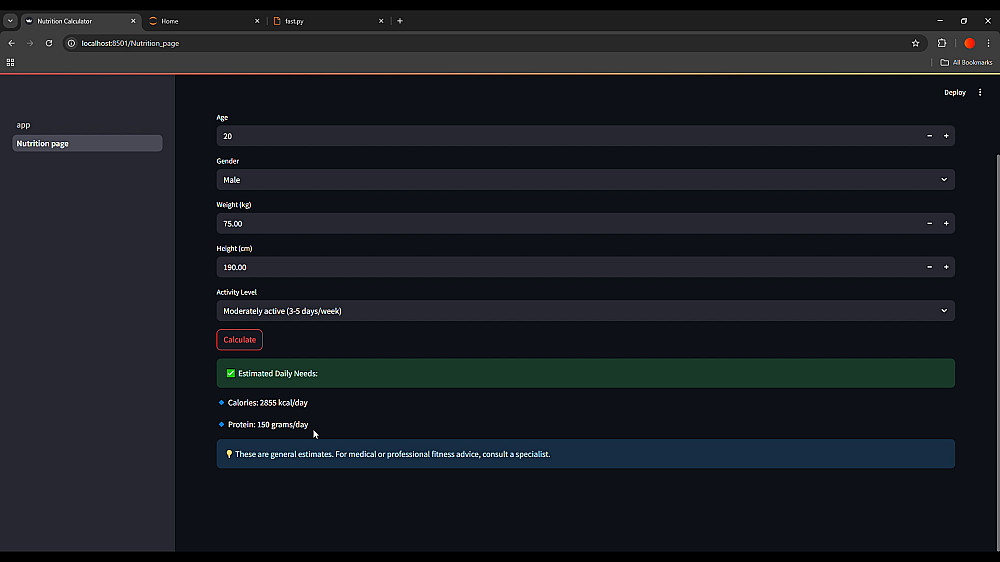Minimize the browser window

point(939,21)
